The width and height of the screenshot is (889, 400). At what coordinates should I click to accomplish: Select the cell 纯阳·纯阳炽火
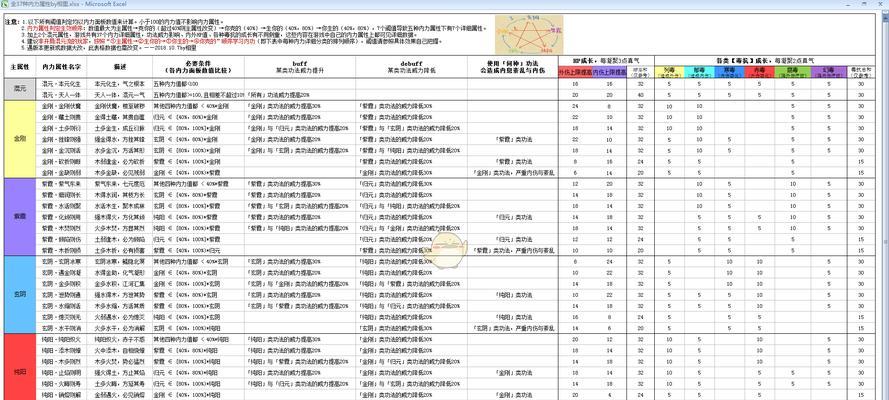62,339
